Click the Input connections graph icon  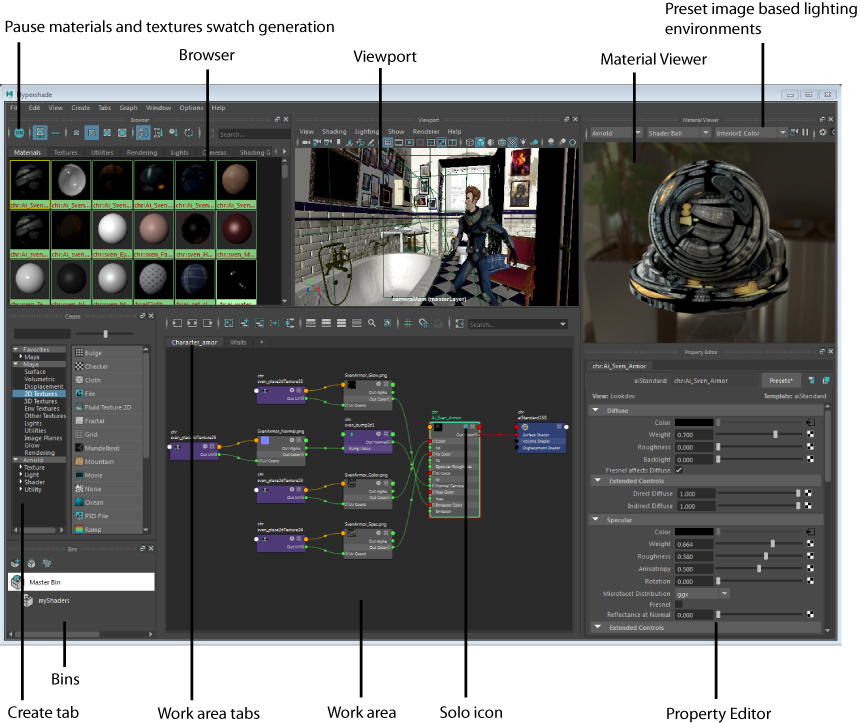coord(177,323)
